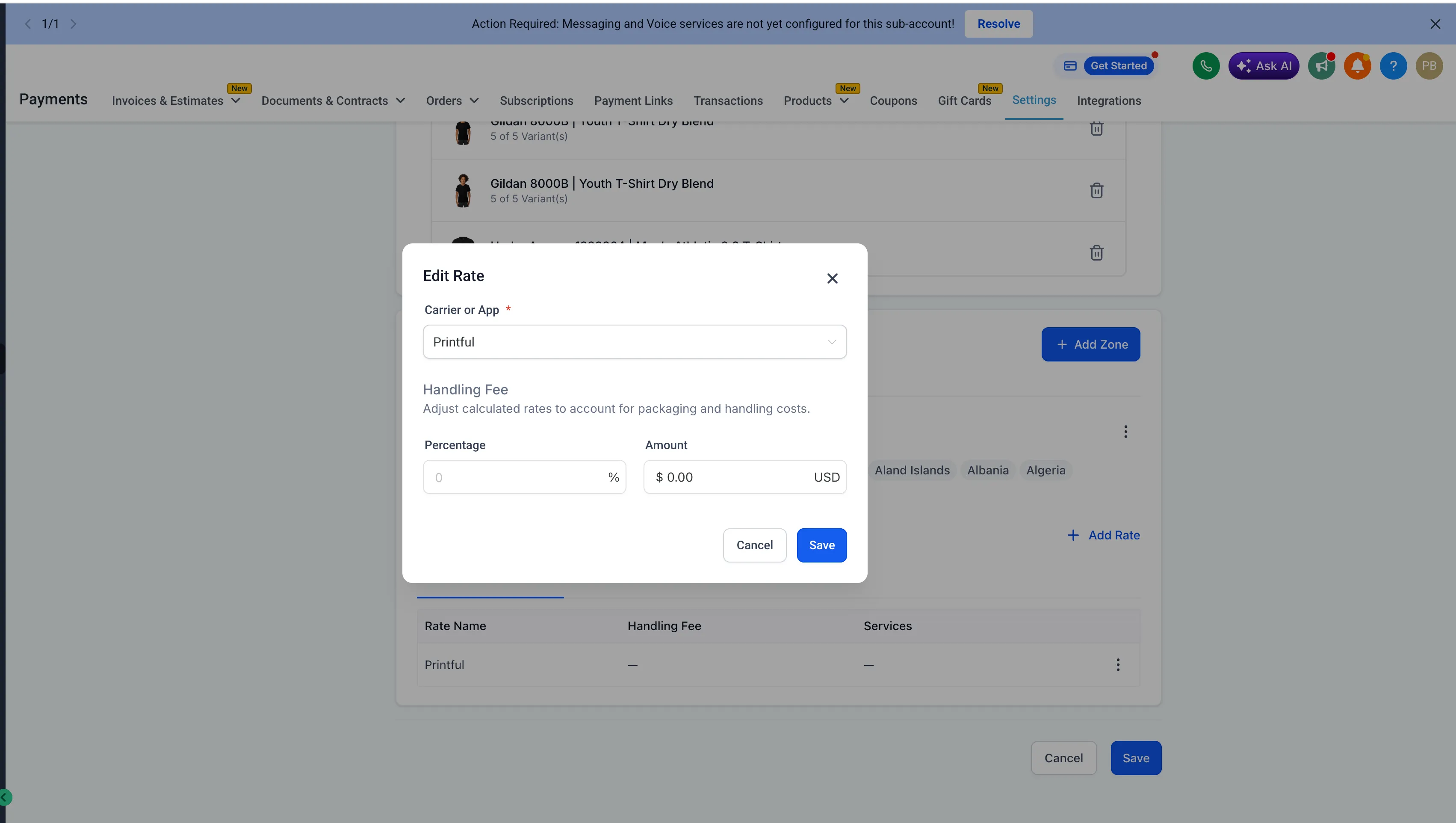Image resolution: width=1456 pixels, height=823 pixels.
Task: Click the green phone dialer icon
Action: [x=1205, y=66]
